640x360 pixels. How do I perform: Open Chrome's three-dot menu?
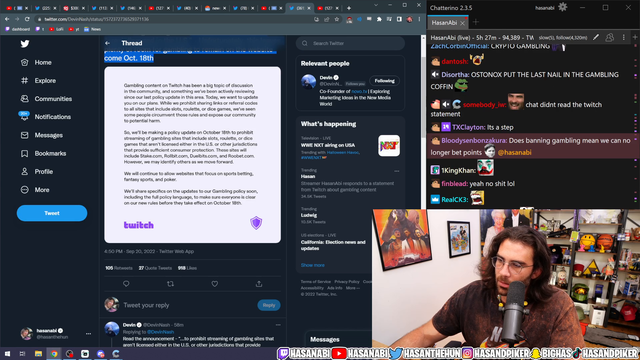click(419, 19)
